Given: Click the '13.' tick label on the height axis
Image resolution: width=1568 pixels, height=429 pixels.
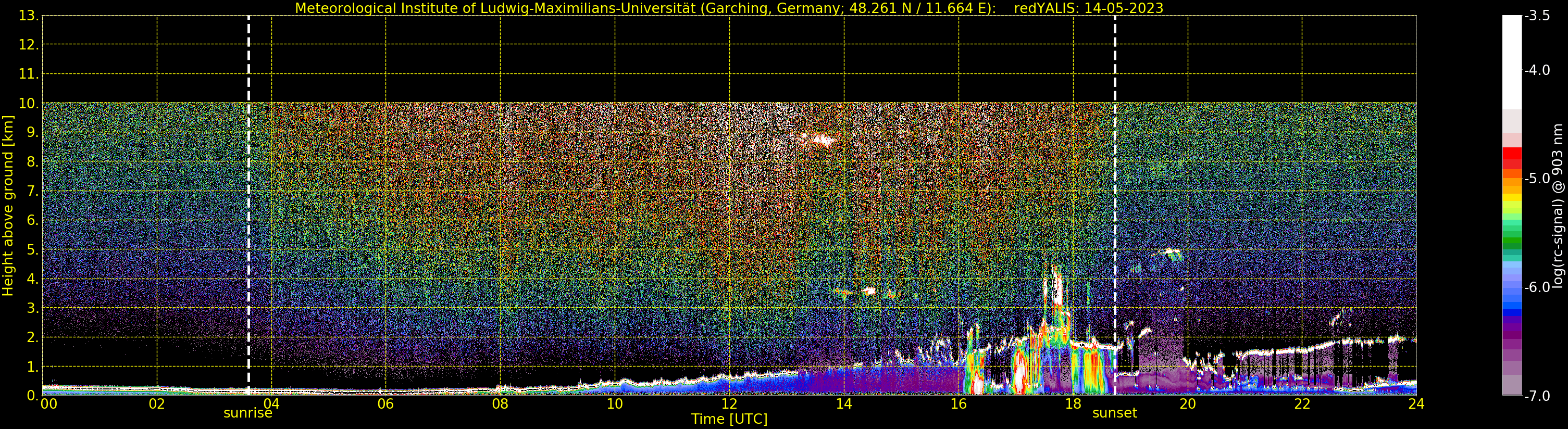Looking at the screenshot, I should click(x=28, y=16).
